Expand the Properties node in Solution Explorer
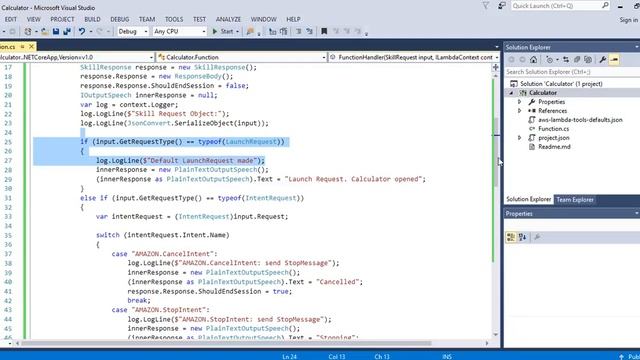The image size is (640, 360). coord(520,102)
